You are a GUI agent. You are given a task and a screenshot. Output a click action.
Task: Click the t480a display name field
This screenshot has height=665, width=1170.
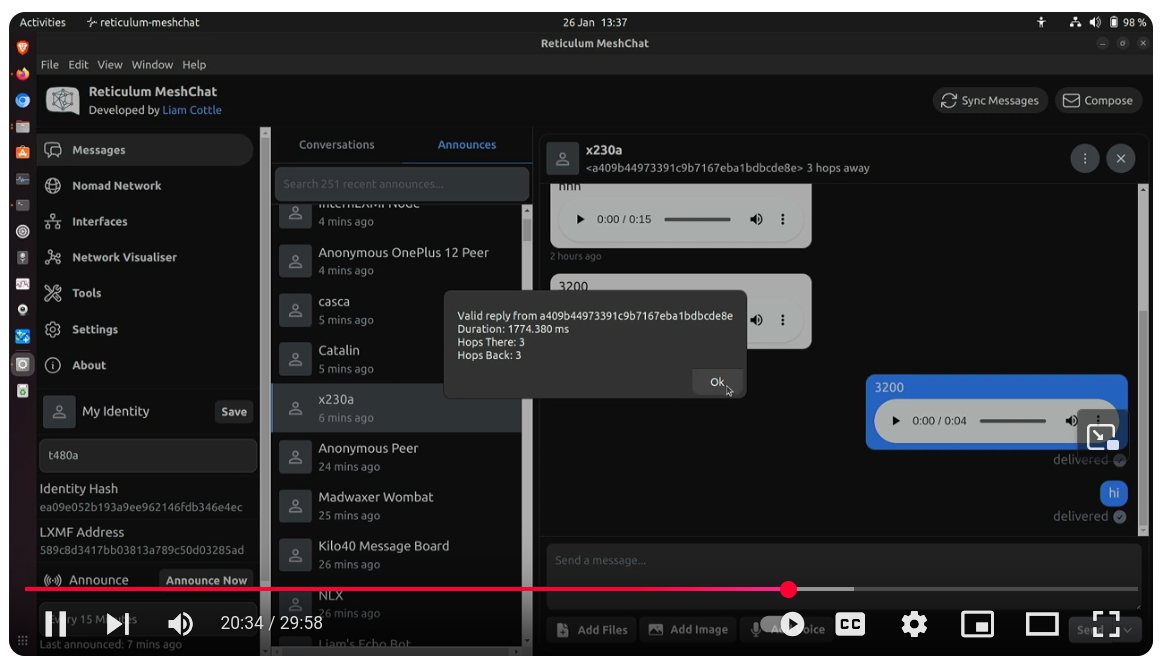pos(148,455)
